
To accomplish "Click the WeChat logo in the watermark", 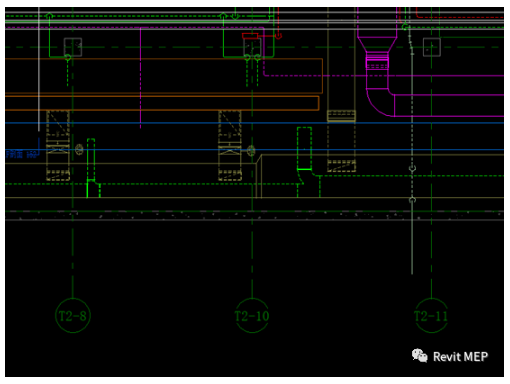I will coord(420,356).
